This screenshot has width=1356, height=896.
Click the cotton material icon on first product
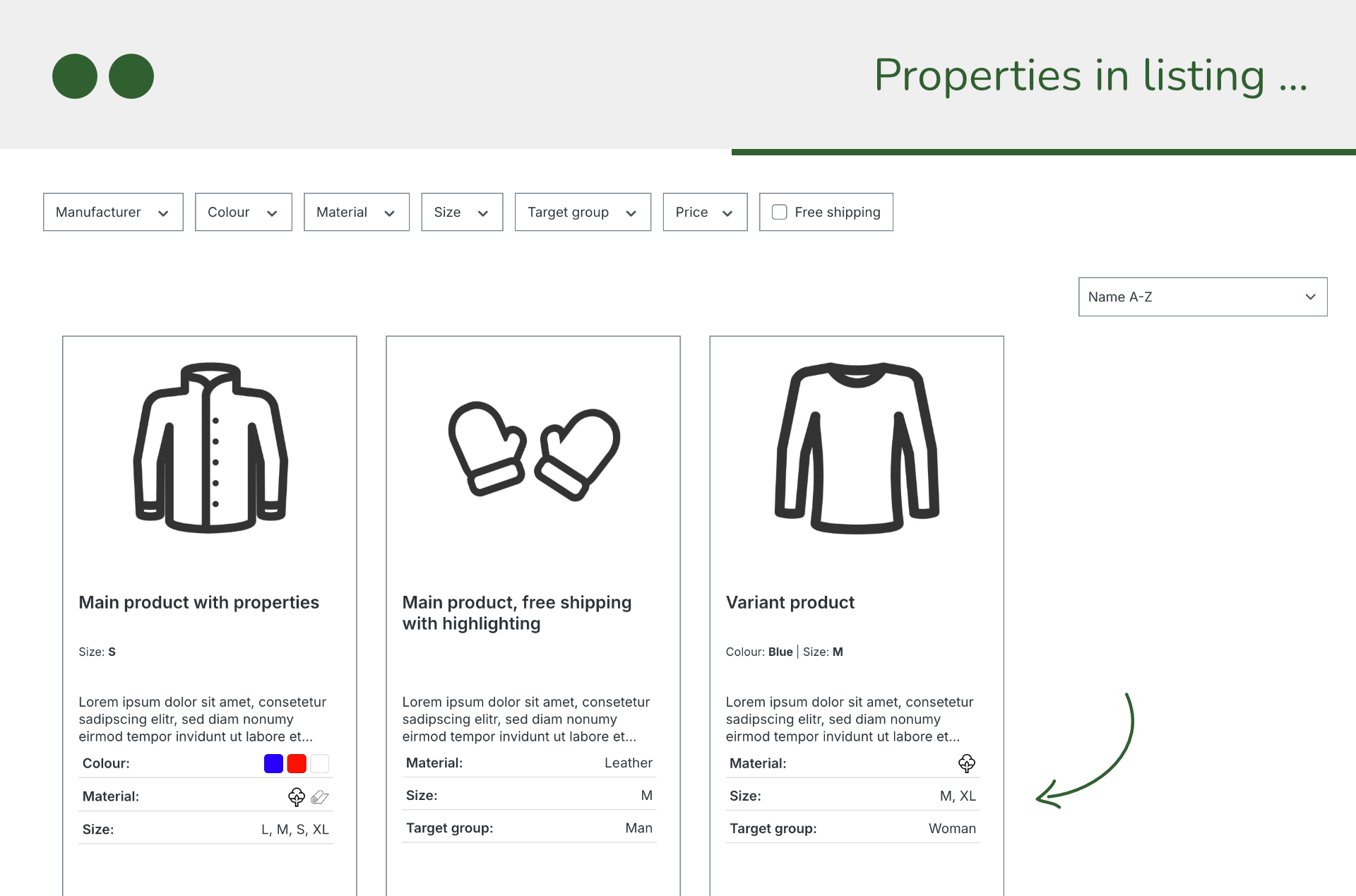pos(296,796)
